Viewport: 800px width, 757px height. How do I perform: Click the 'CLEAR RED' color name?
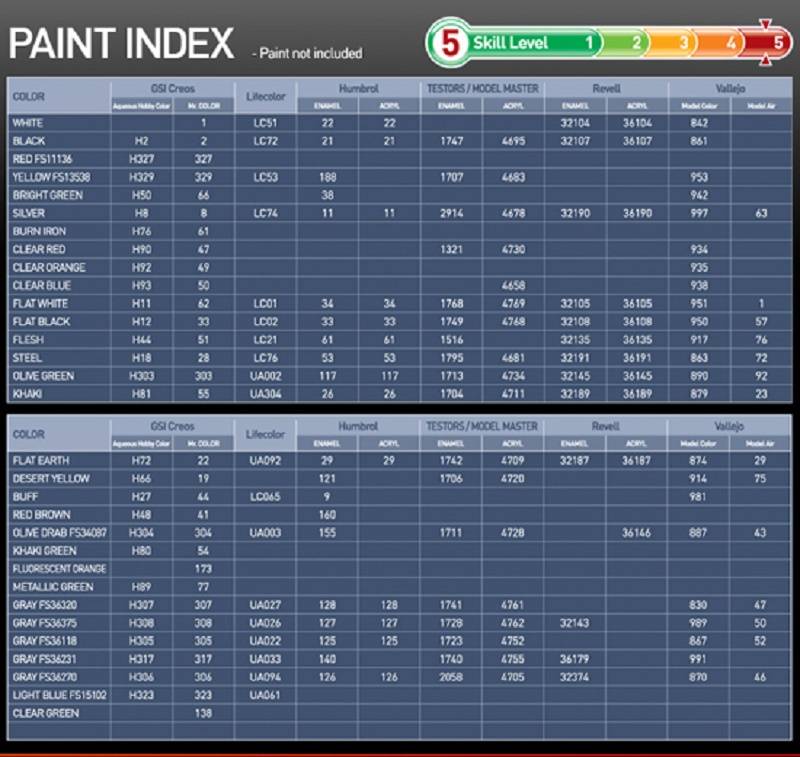coord(39,249)
